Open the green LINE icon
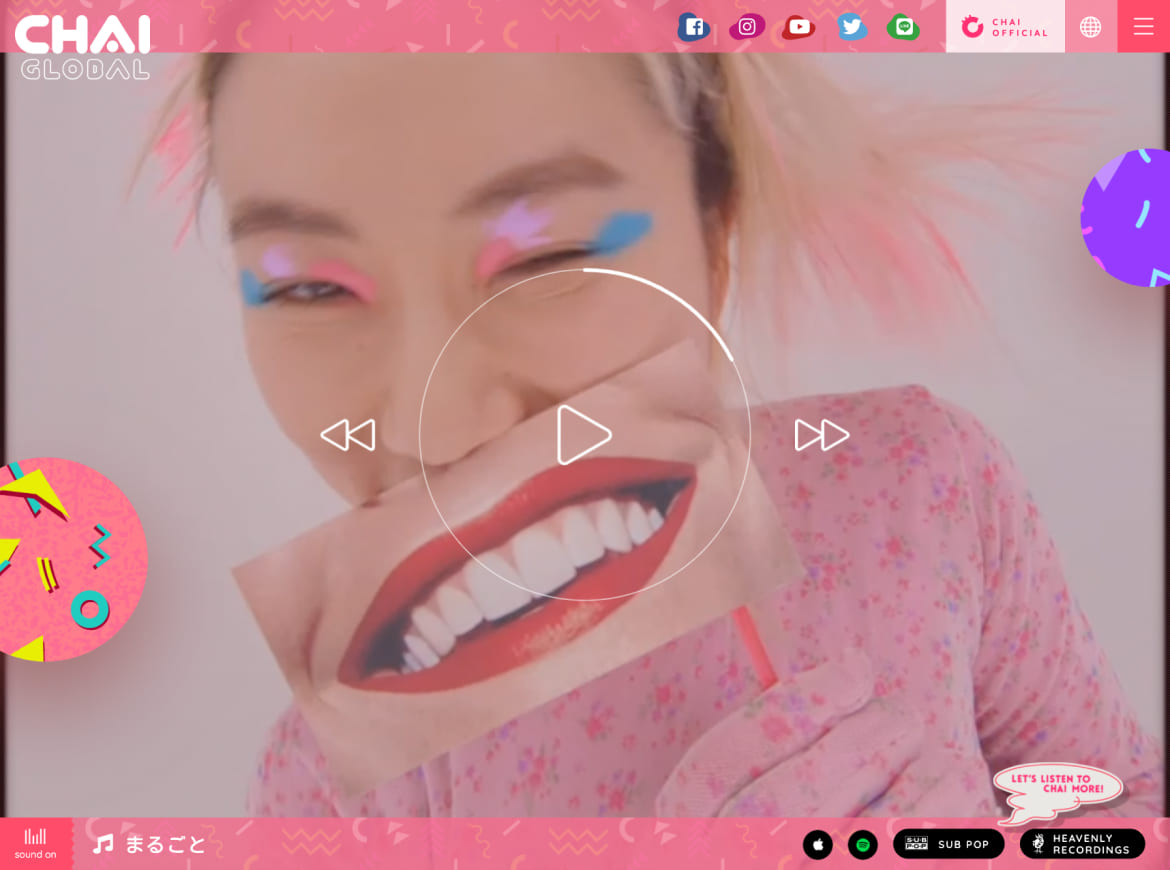The width and height of the screenshot is (1170, 870). coord(903,28)
